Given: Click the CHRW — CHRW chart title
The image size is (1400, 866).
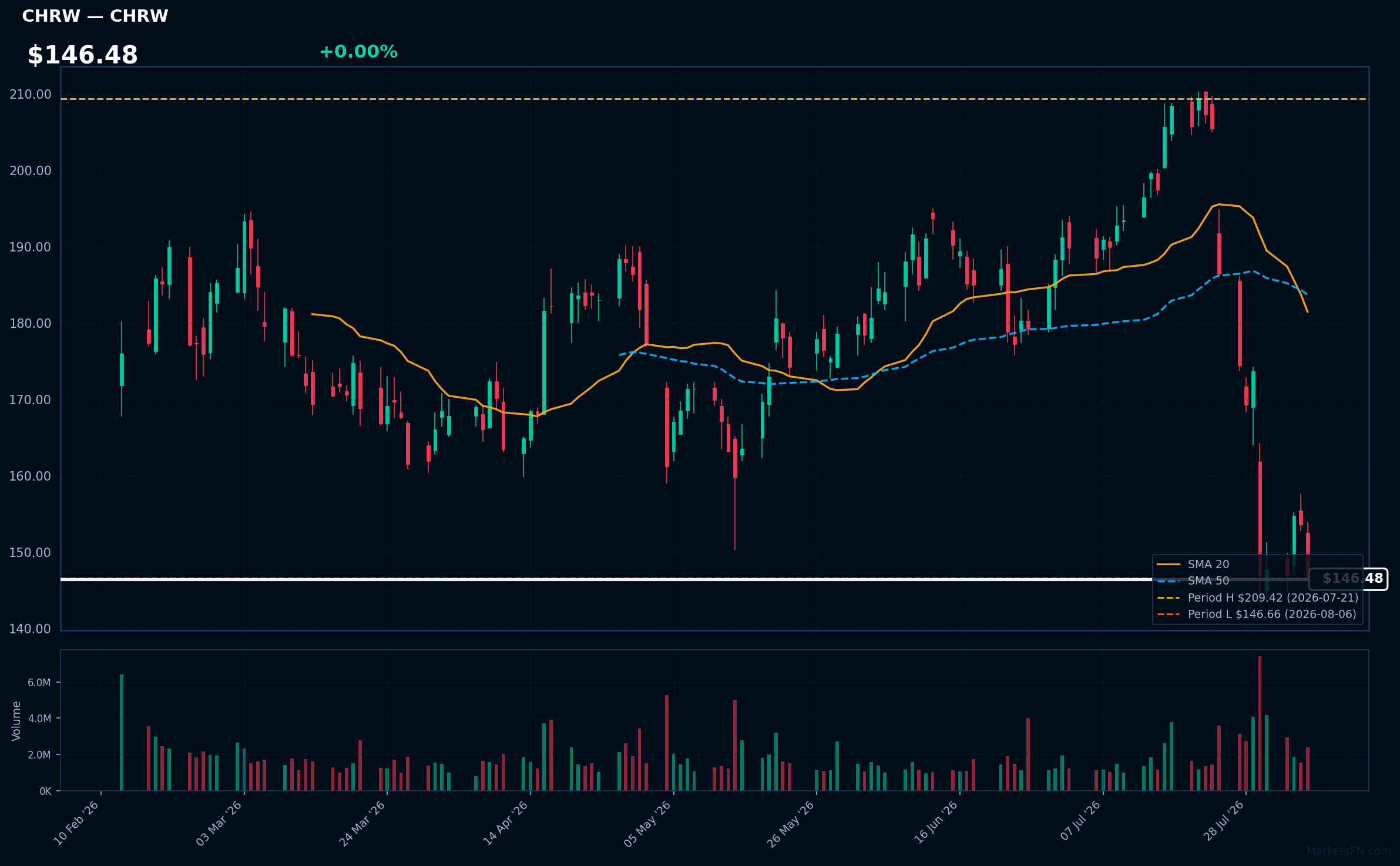Looking at the screenshot, I should tap(95, 16).
